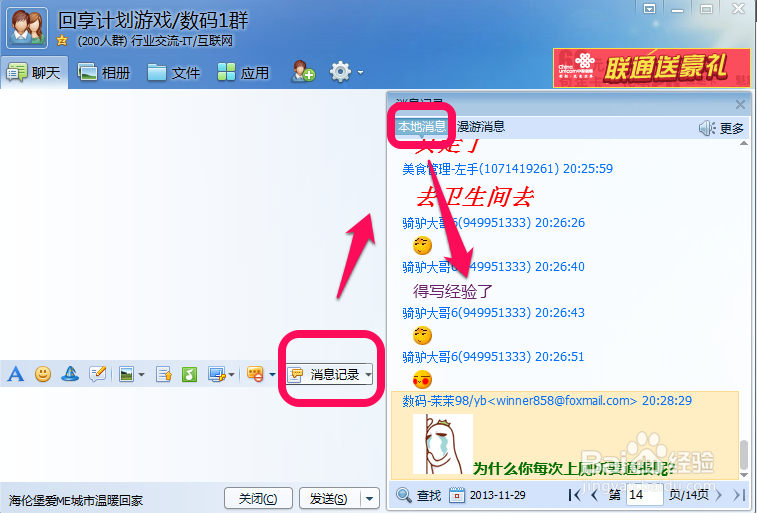The height and width of the screenshot is (513, 757).
Task: Click the 关闭(C) close button
Action: coord(258,498)
